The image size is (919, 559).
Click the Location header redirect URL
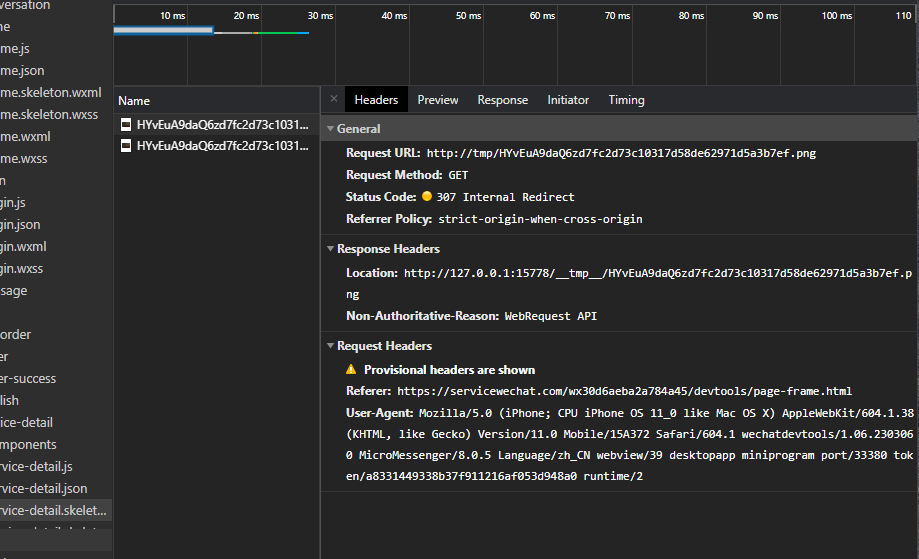(x=657, y=273)
